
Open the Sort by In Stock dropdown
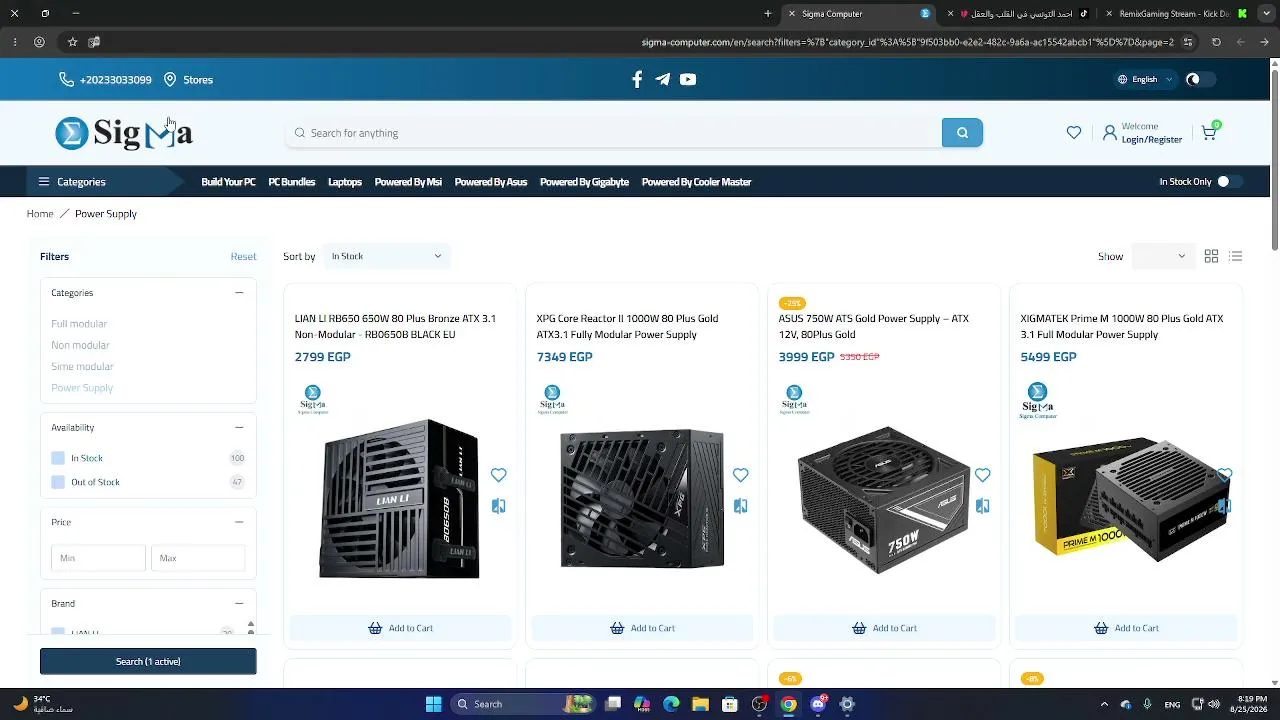coord(386,256)
